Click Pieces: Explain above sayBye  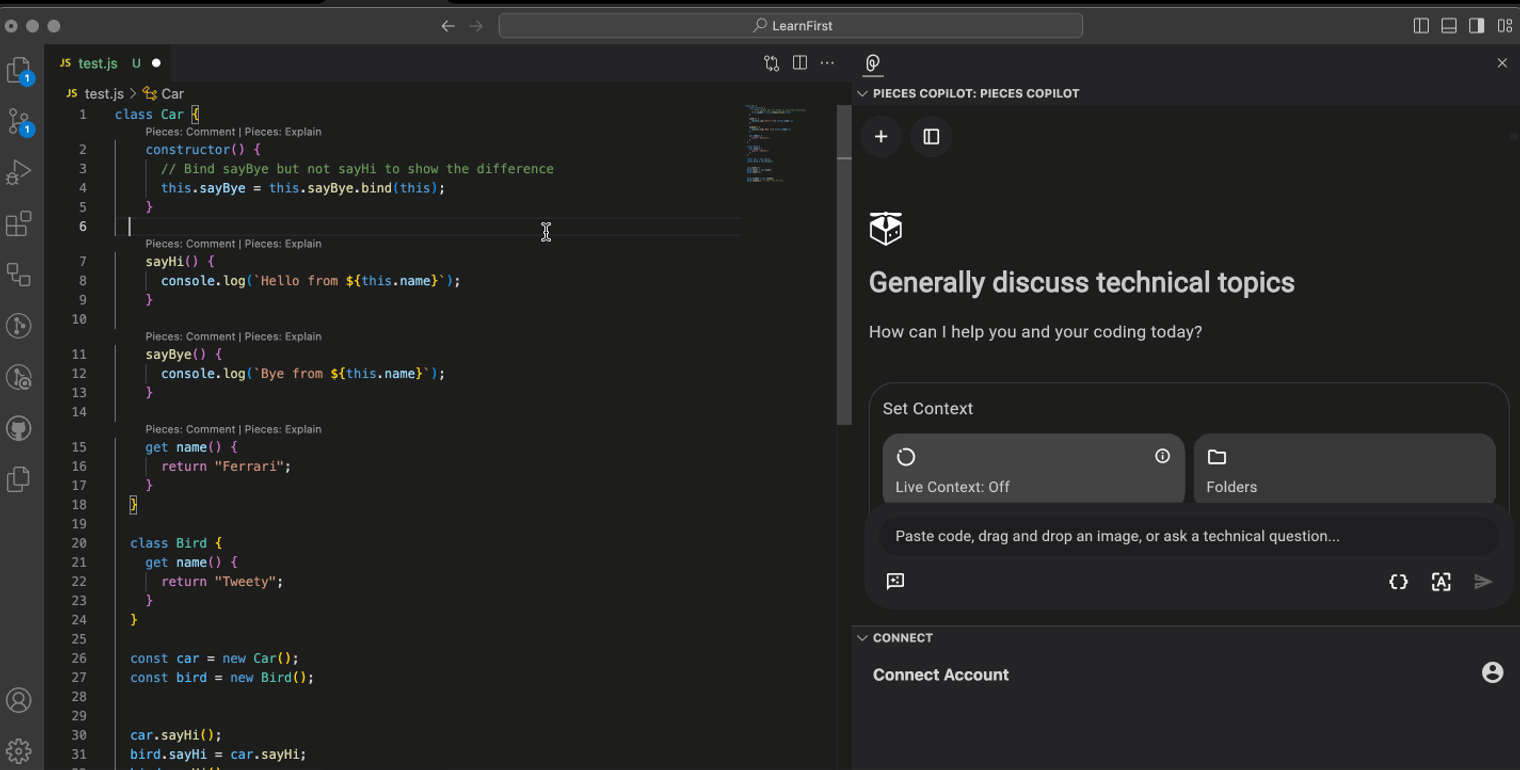tap(283, 337)
